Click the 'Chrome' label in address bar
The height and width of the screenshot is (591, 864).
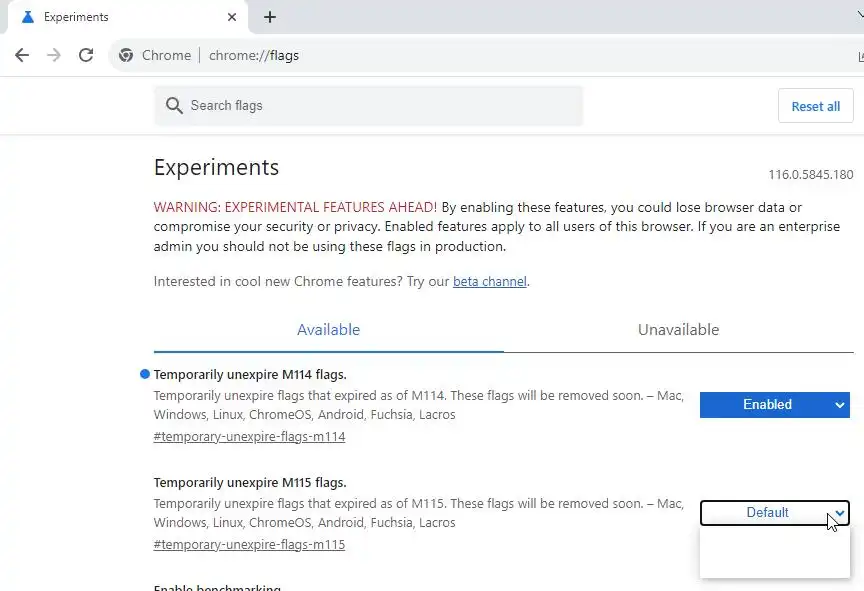(166, 56)
